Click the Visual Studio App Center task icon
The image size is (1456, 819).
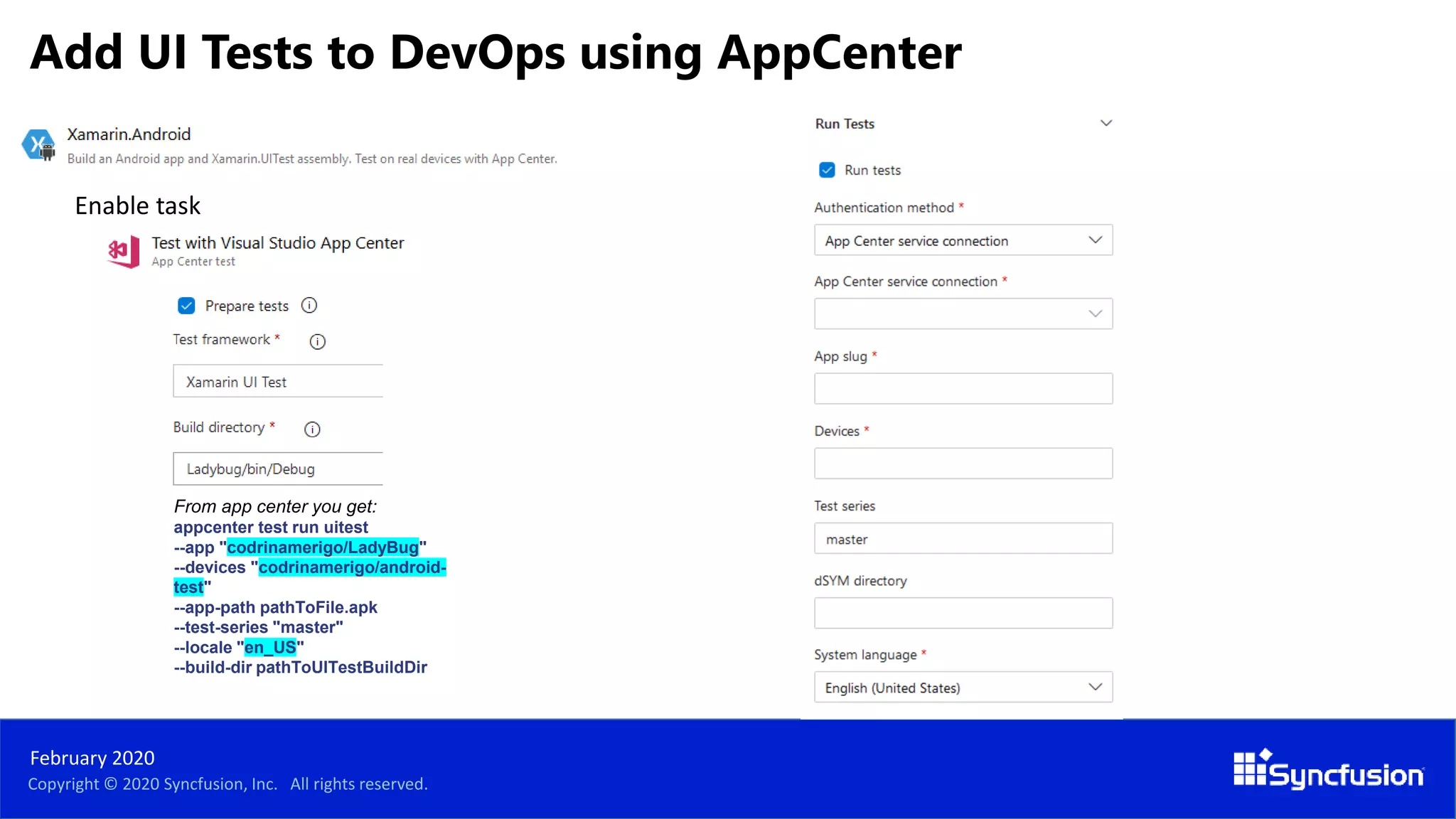124,252
